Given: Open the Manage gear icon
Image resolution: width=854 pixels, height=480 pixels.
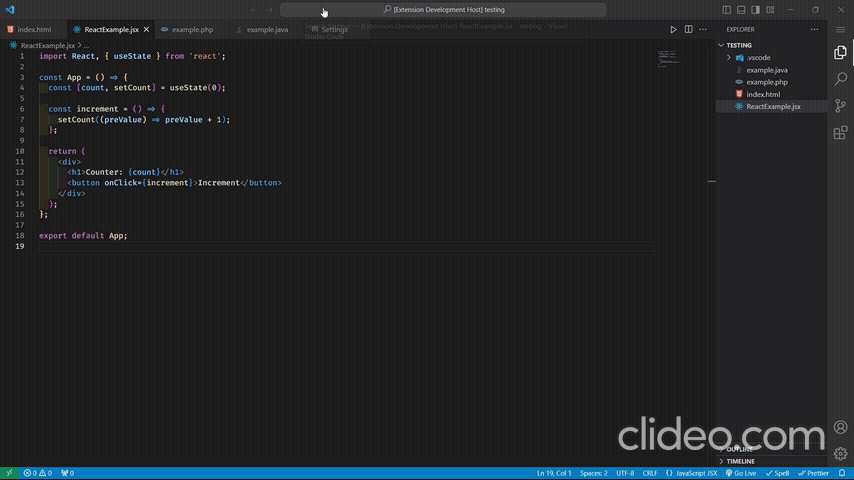Looking at the screenshot, I should click(840, 453).
